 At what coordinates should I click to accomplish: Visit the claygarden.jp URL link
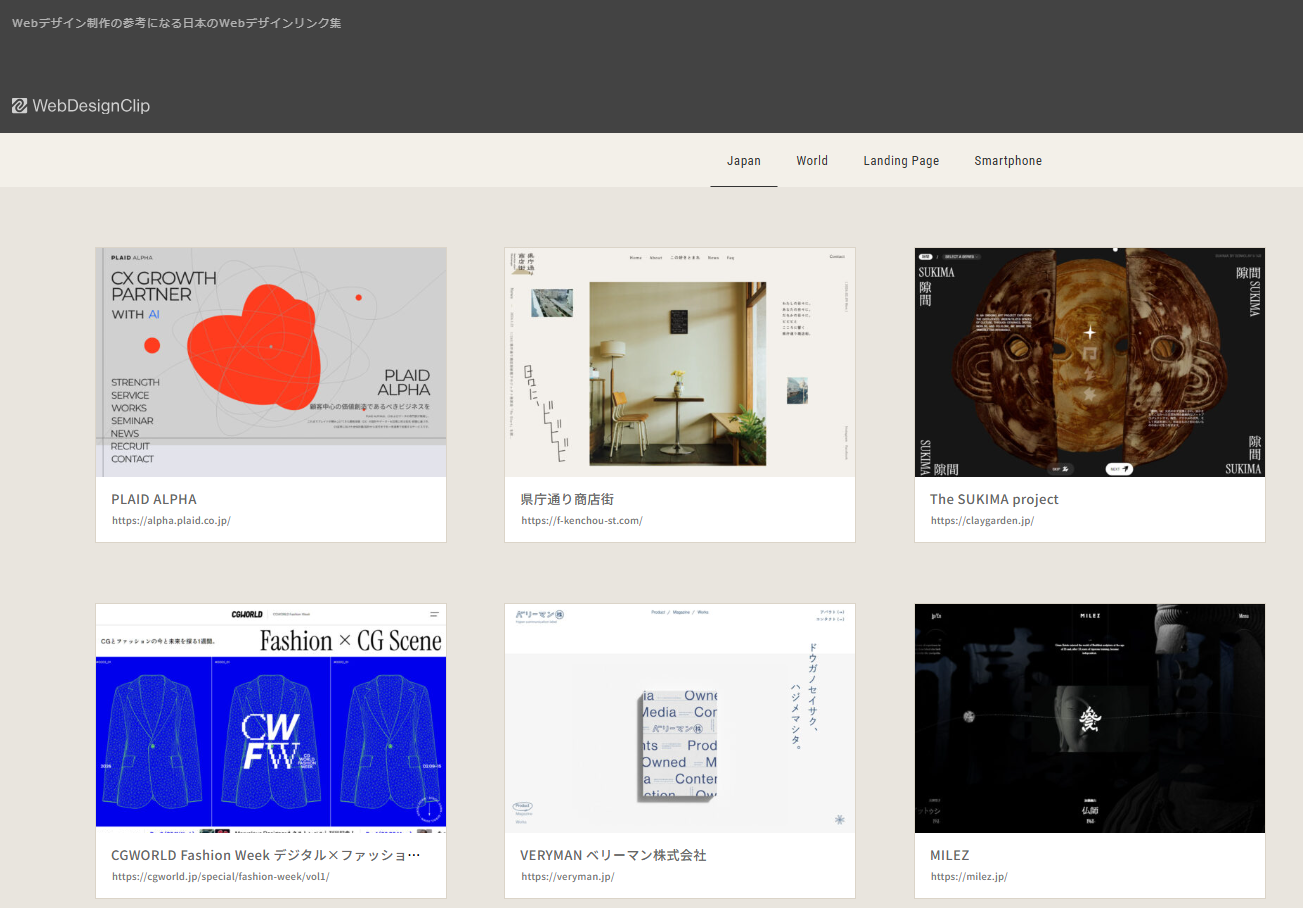tap(981, 521)
